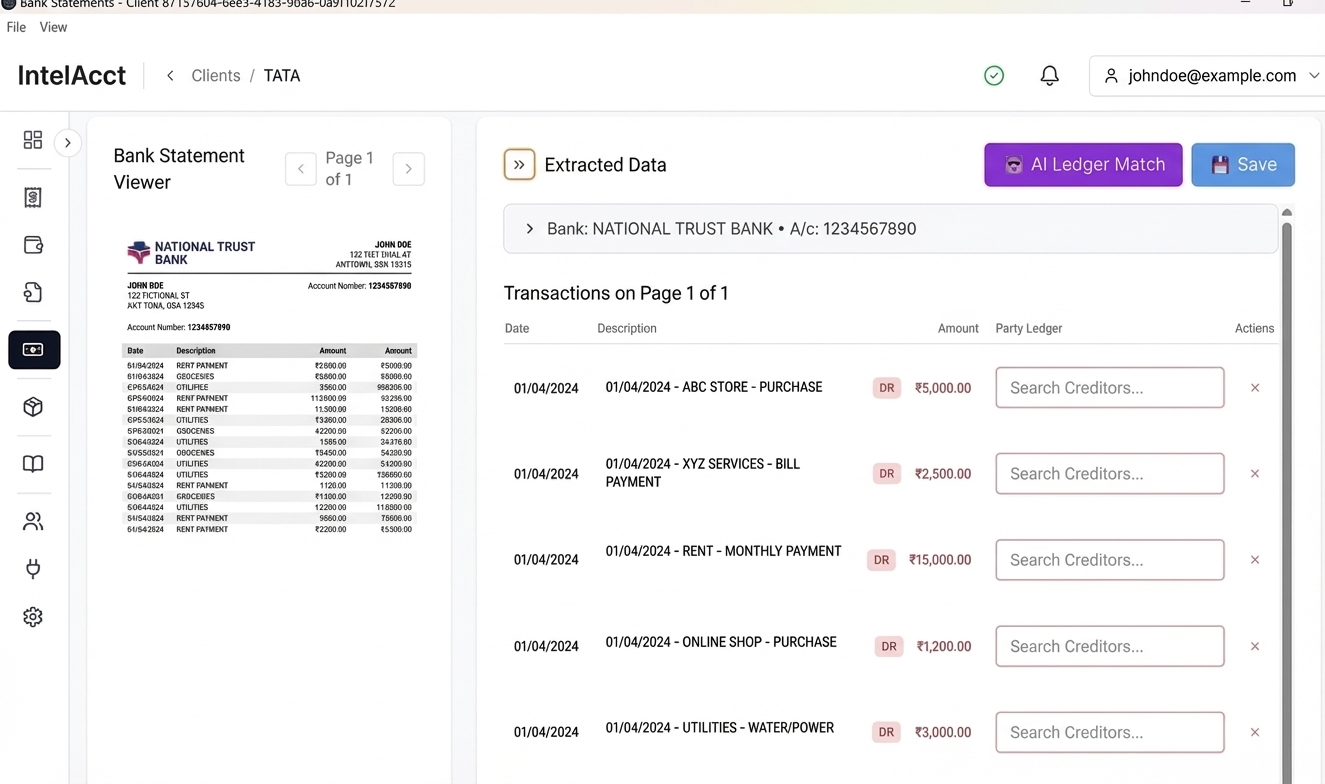Check the green status check icon
Viewport: 1325px width, 784px height.
993,75
